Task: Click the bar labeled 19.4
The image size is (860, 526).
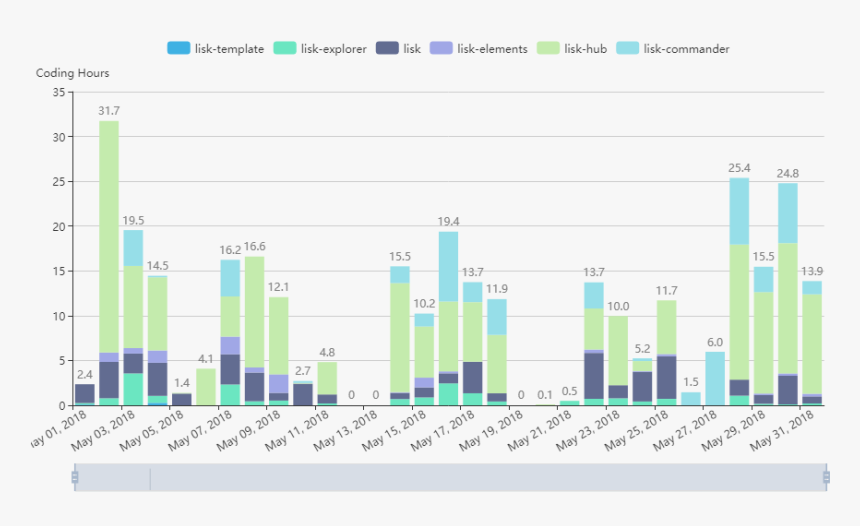Action: click(x=448, y=318)
